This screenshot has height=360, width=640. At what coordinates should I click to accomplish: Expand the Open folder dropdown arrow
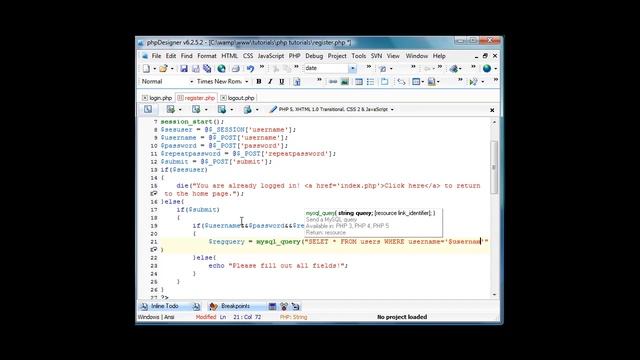pyautogui.click(x=172, y=69)
